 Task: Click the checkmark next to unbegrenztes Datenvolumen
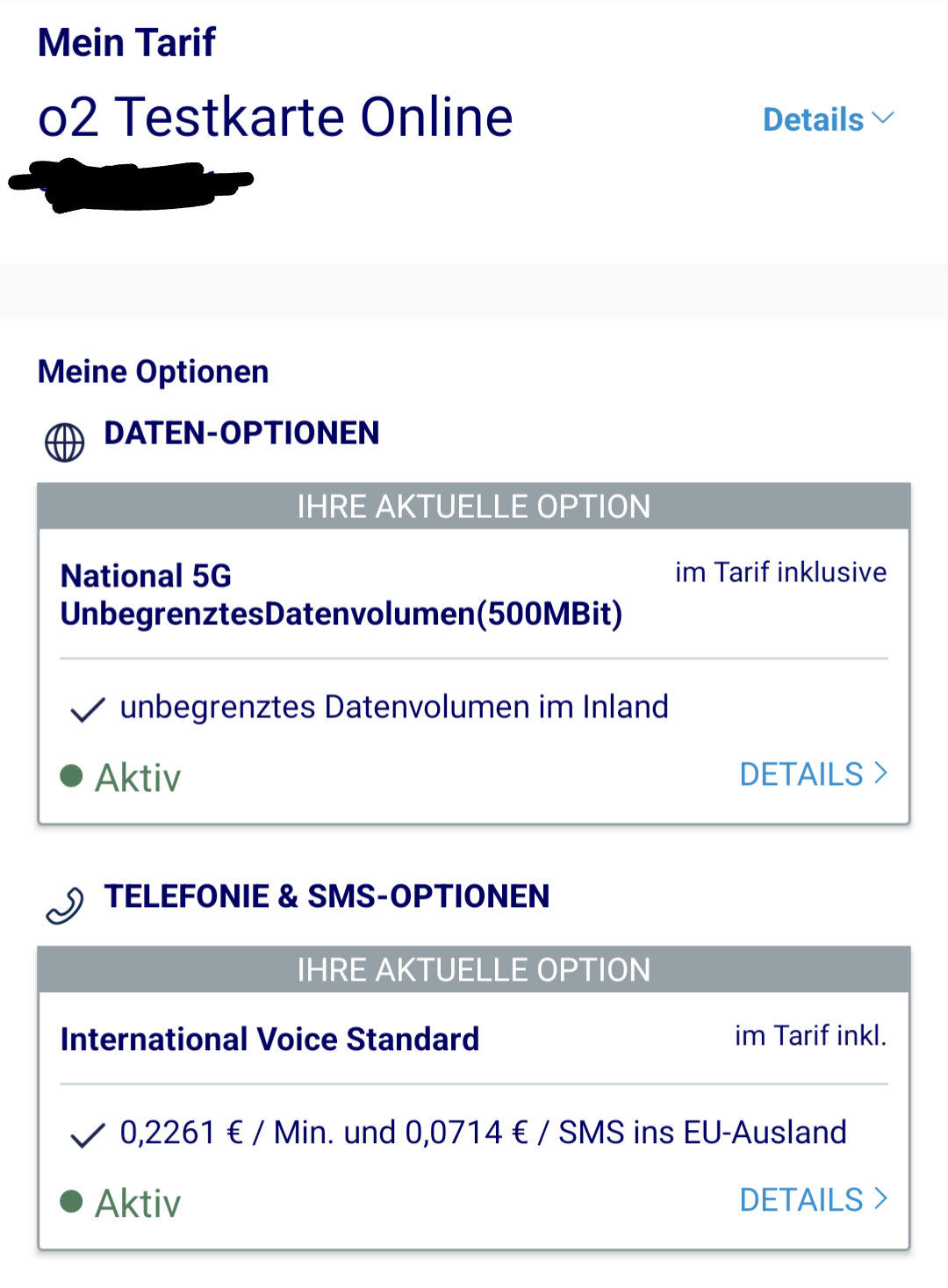click(x=88, y=709)
